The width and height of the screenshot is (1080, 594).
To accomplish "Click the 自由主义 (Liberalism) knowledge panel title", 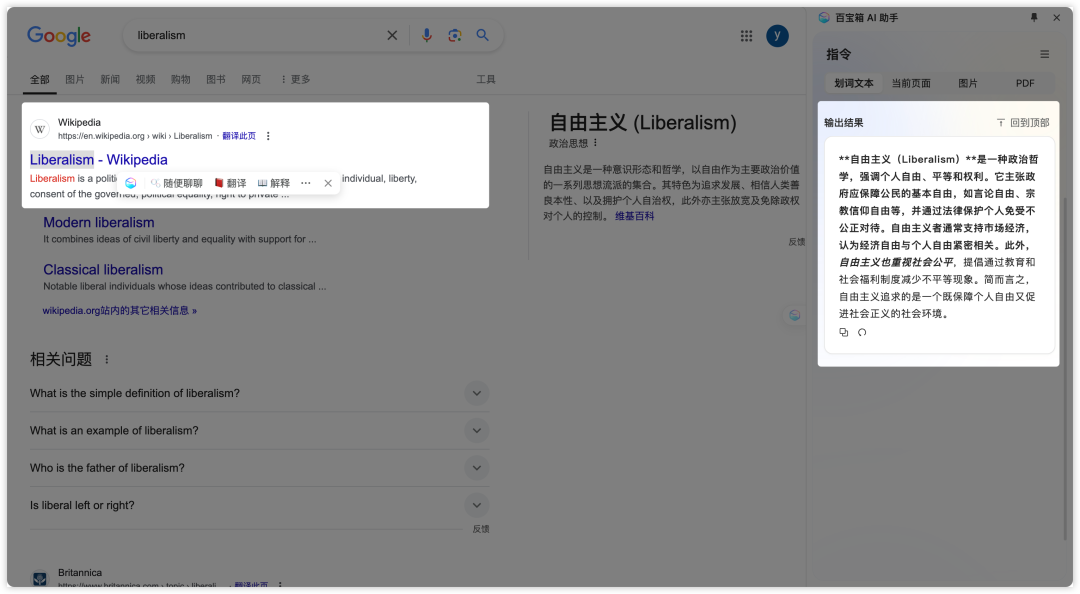I will (x=643, y=123).
